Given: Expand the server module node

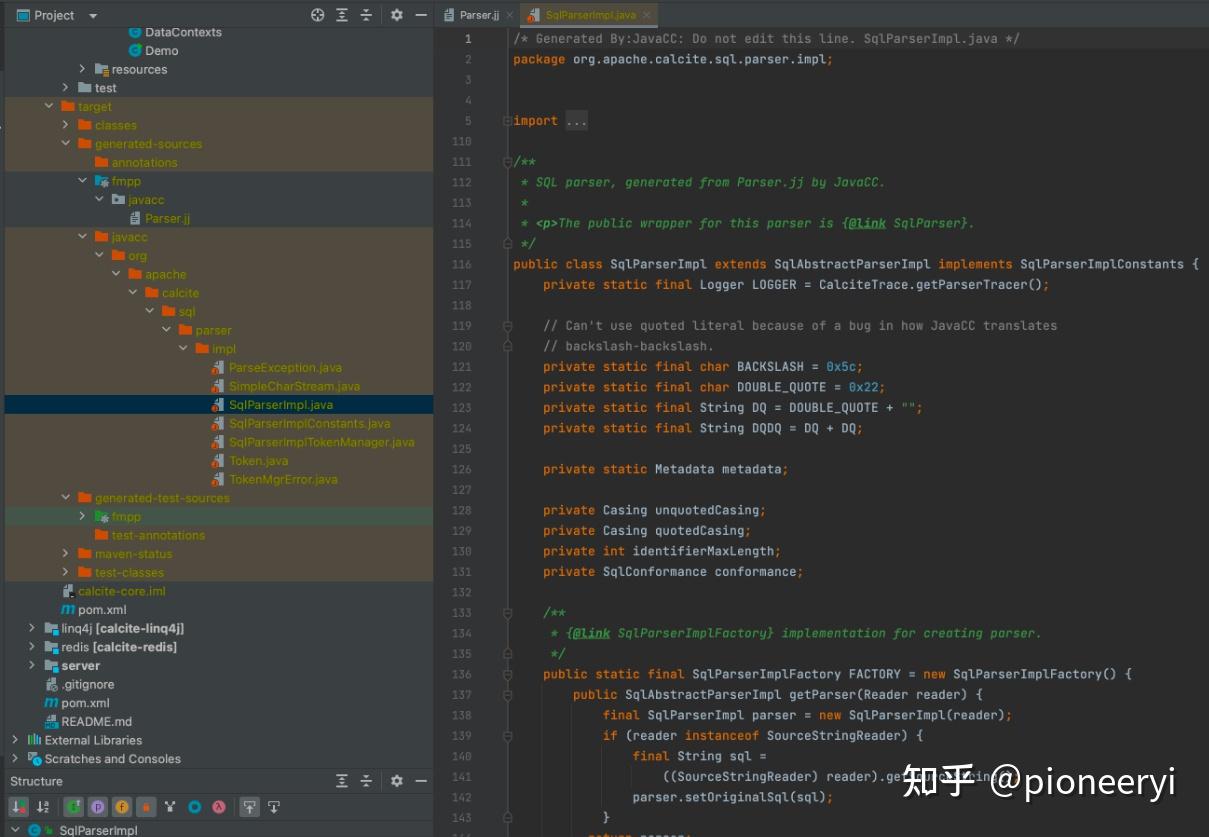Looking at the screenshot, I should (31, 665).
